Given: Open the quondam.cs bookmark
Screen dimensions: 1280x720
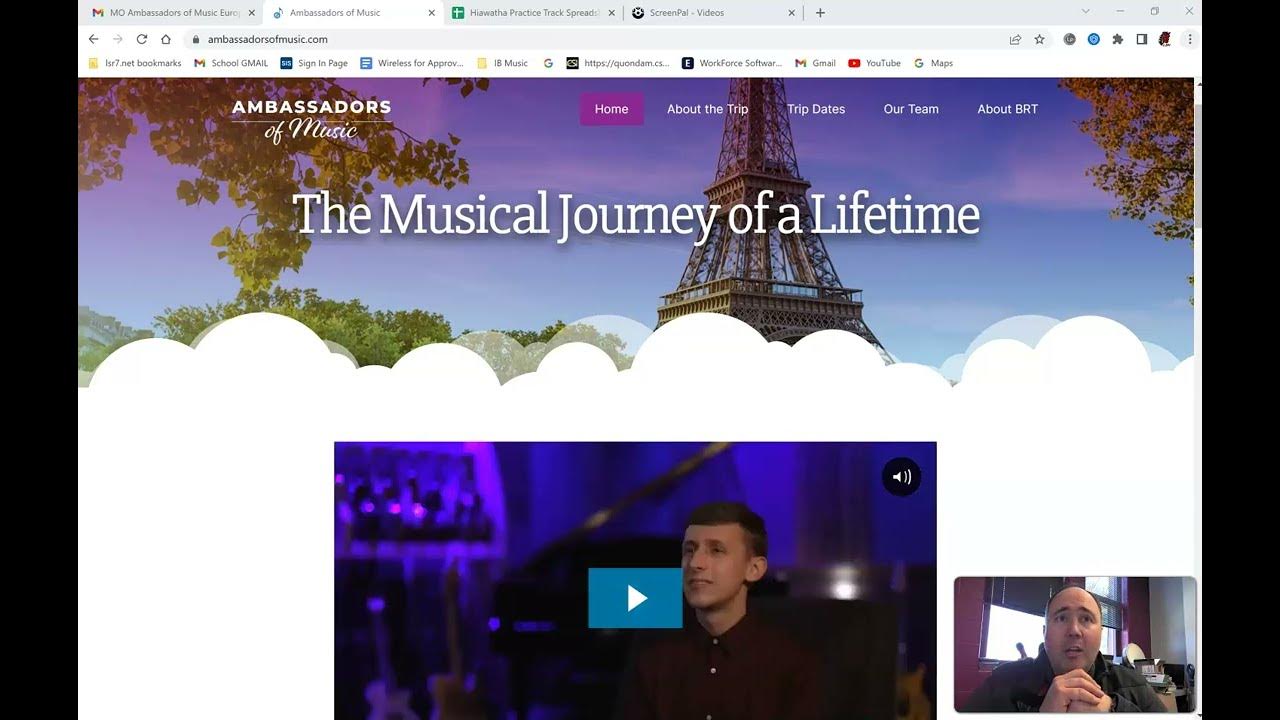Looking at the screenshot, I should click(x=618, y=63).
